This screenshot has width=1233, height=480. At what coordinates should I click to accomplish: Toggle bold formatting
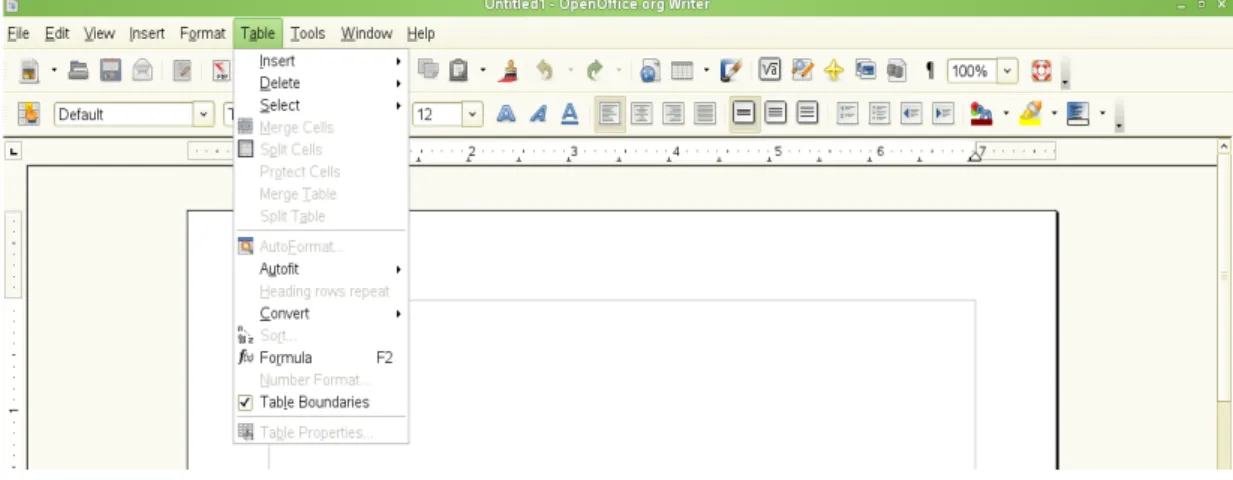507,114
